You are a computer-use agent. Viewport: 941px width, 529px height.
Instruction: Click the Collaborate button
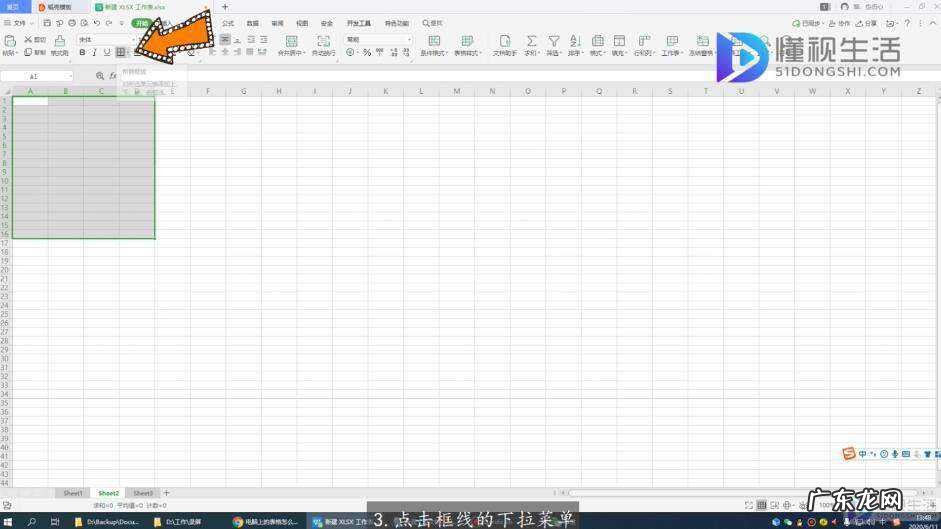click(839, 23)
